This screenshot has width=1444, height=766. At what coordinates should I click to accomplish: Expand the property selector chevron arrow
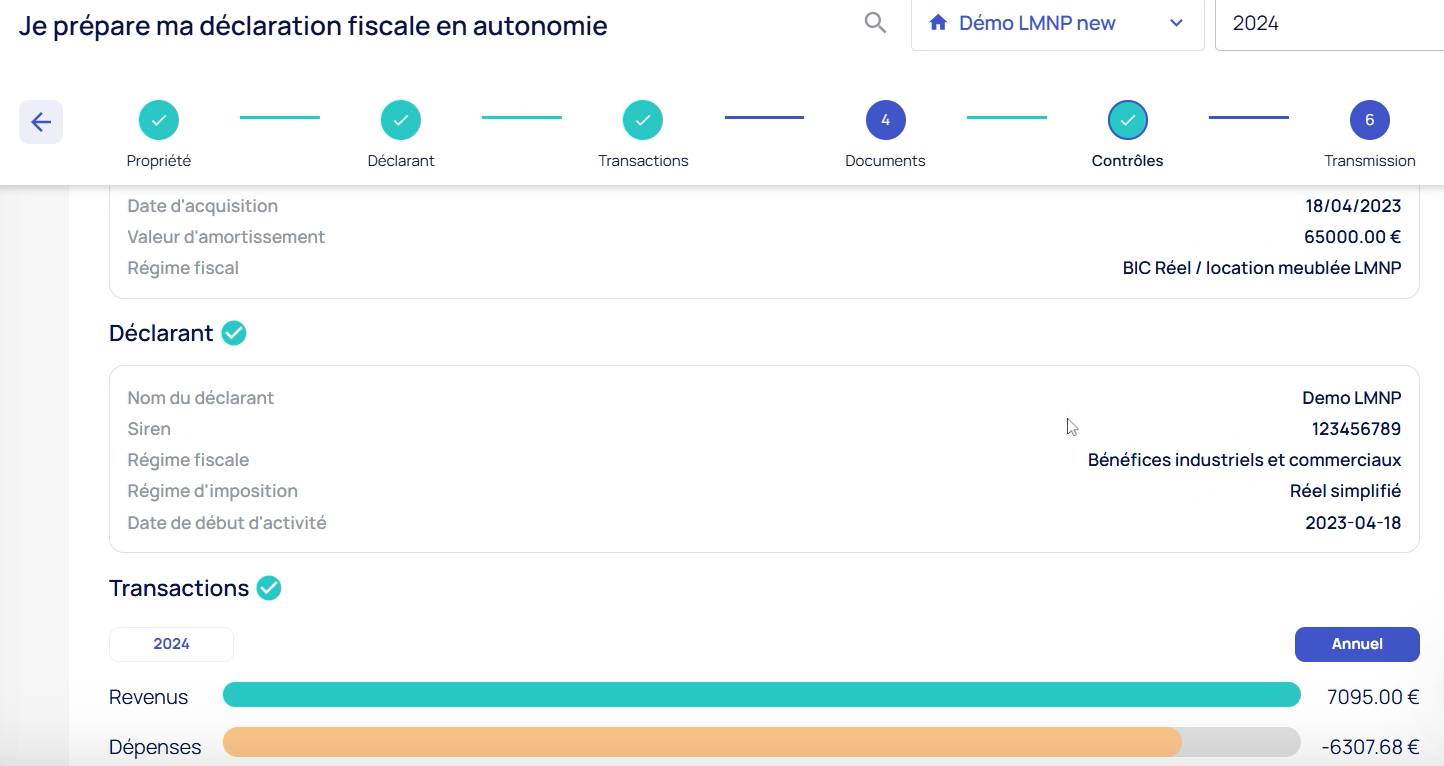click(x=1176, y=23)
